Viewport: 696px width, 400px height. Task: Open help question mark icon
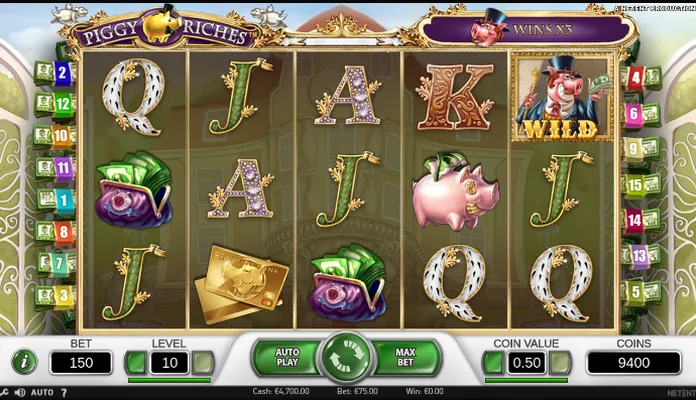[64, 392]
